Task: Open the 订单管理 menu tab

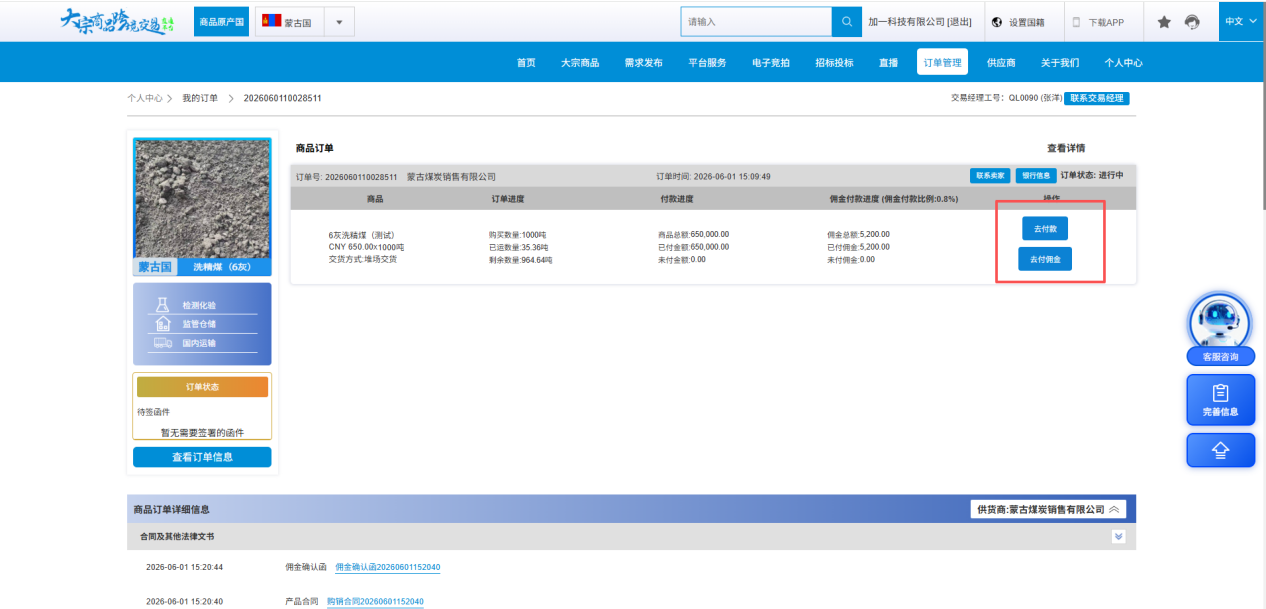Action: click(x=942, y=62)
